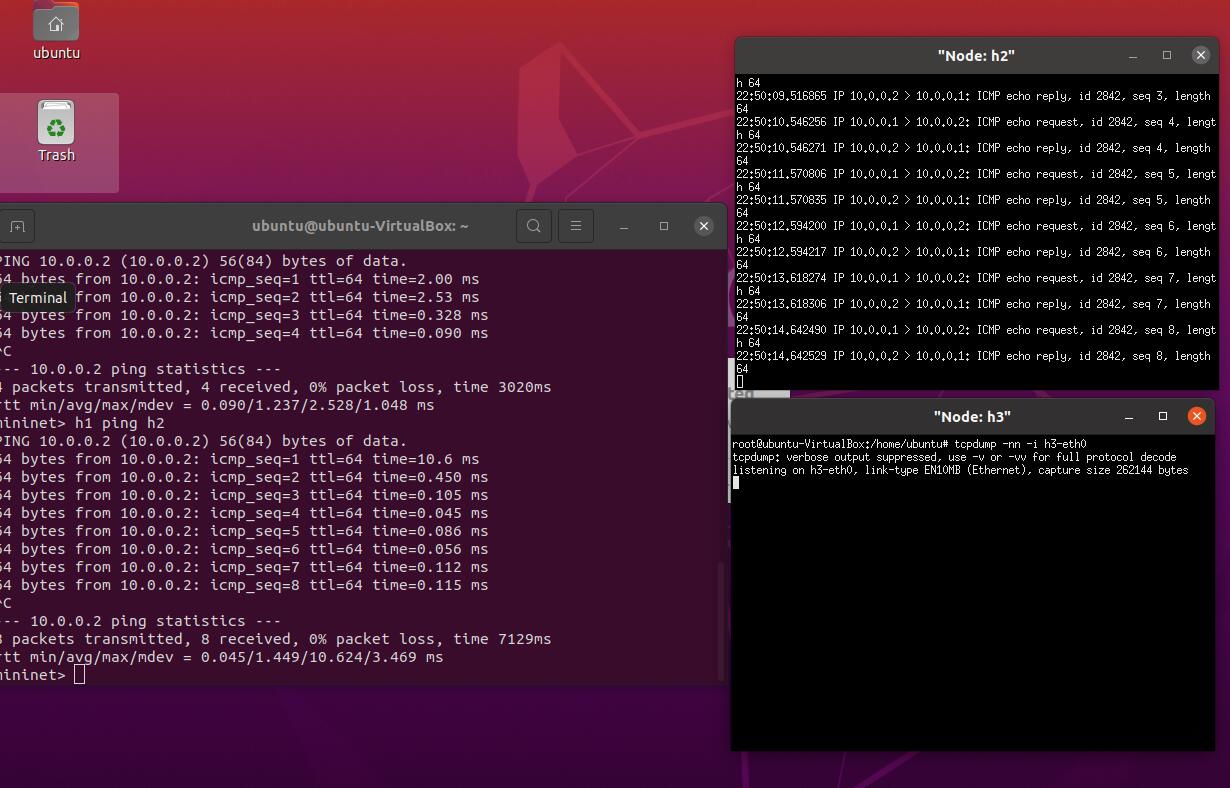This screenshot has height=788, width=1230.
Task: Click the new tab icon in the terminal header
Action: [x=17, y=226]
